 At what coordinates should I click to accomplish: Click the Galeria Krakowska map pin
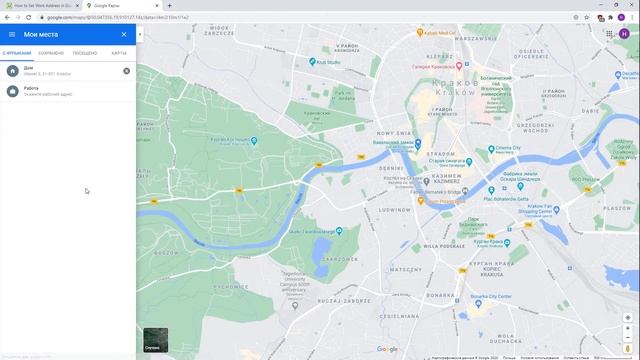459,66
